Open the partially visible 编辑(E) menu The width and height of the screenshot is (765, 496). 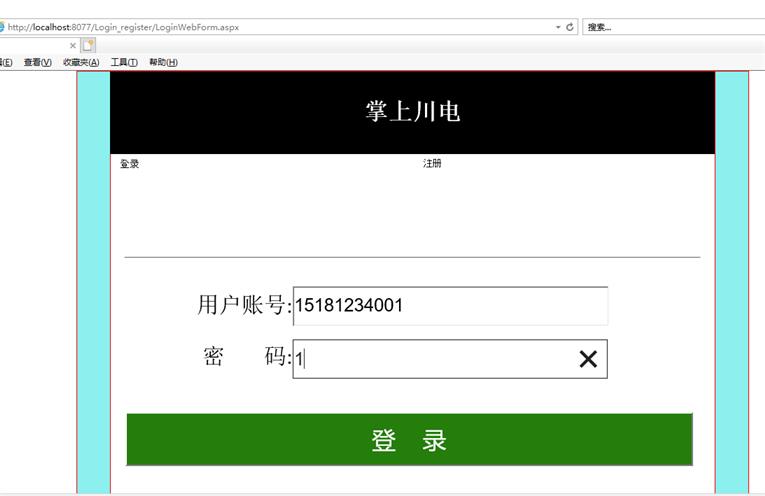click(5, 62)
